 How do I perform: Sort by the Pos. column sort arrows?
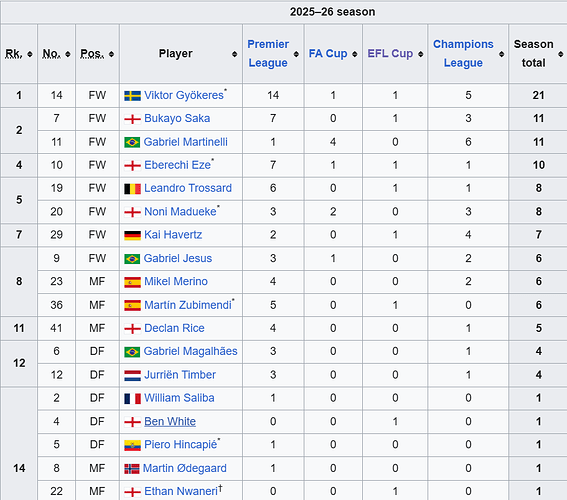(x=111, y=54)
